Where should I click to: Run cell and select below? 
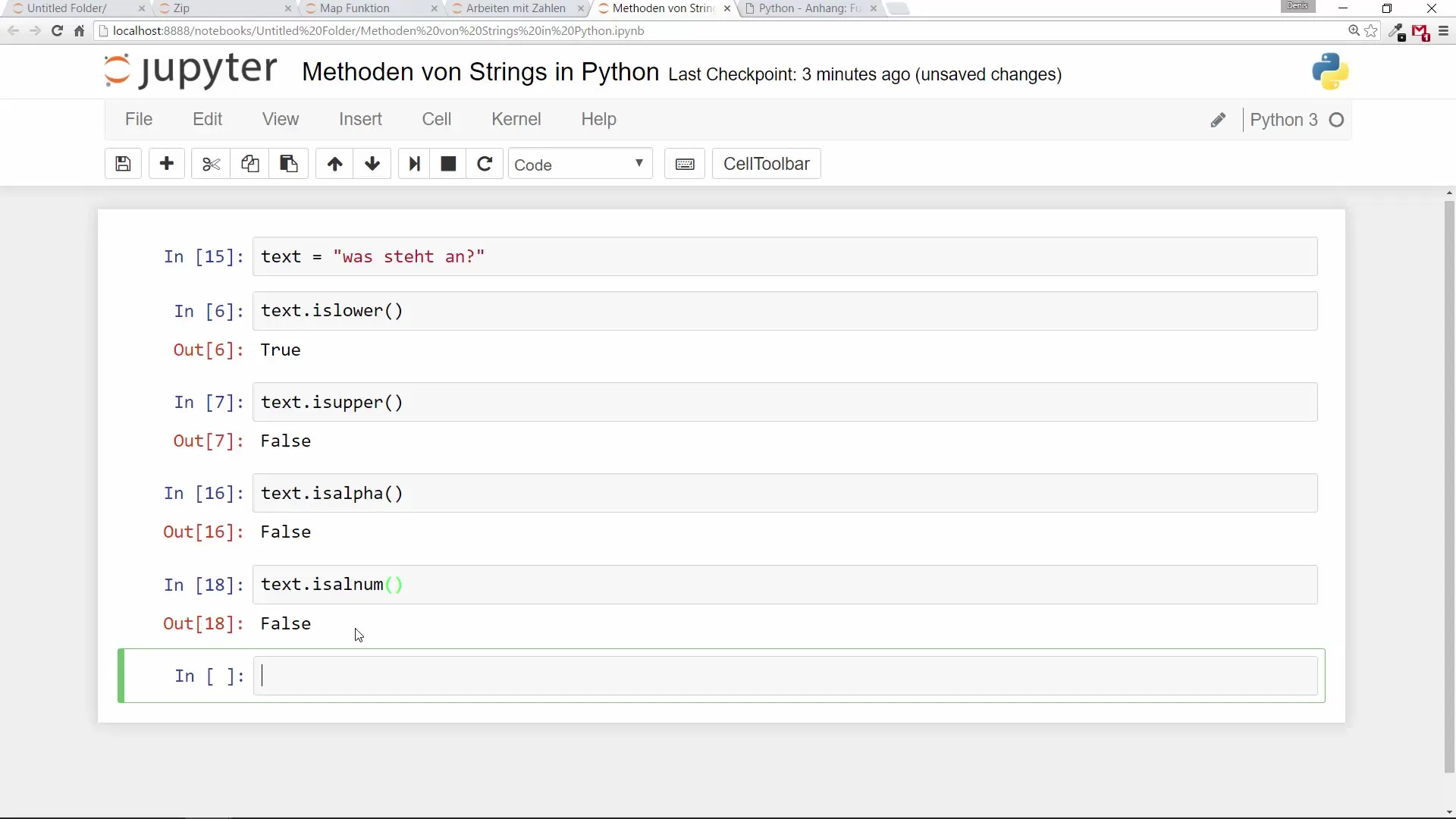414,164
